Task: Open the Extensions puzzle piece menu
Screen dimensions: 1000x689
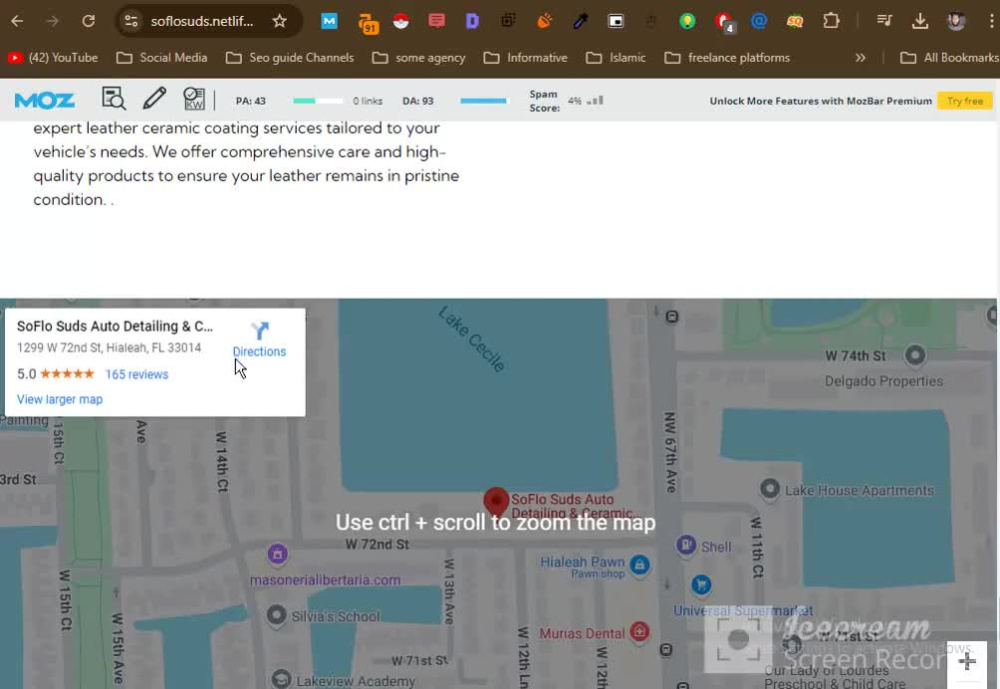Action: point(831,21)
